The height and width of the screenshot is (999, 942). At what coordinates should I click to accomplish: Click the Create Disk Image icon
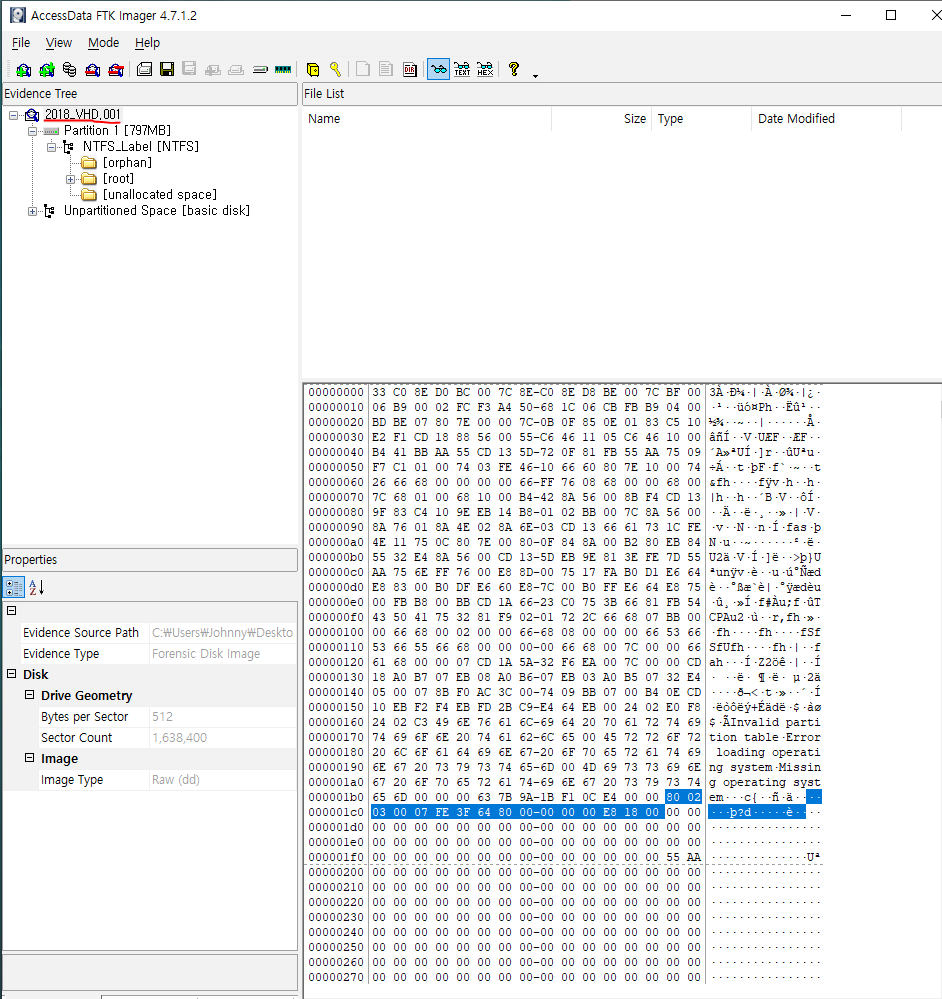tap(145, 69)
